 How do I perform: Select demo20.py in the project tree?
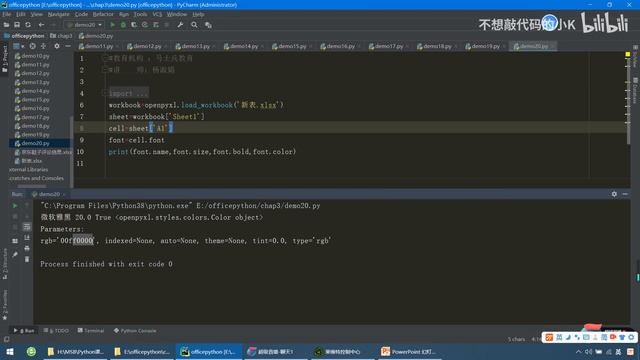point(32,143)
